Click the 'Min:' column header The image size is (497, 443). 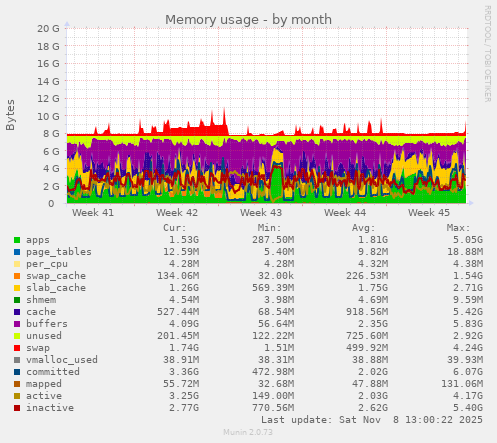269,228
